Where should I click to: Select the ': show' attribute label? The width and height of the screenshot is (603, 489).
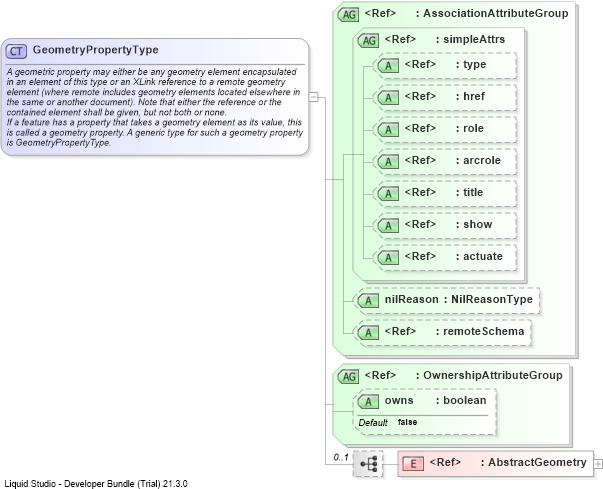pyautogui.click(x=474, y=224)
